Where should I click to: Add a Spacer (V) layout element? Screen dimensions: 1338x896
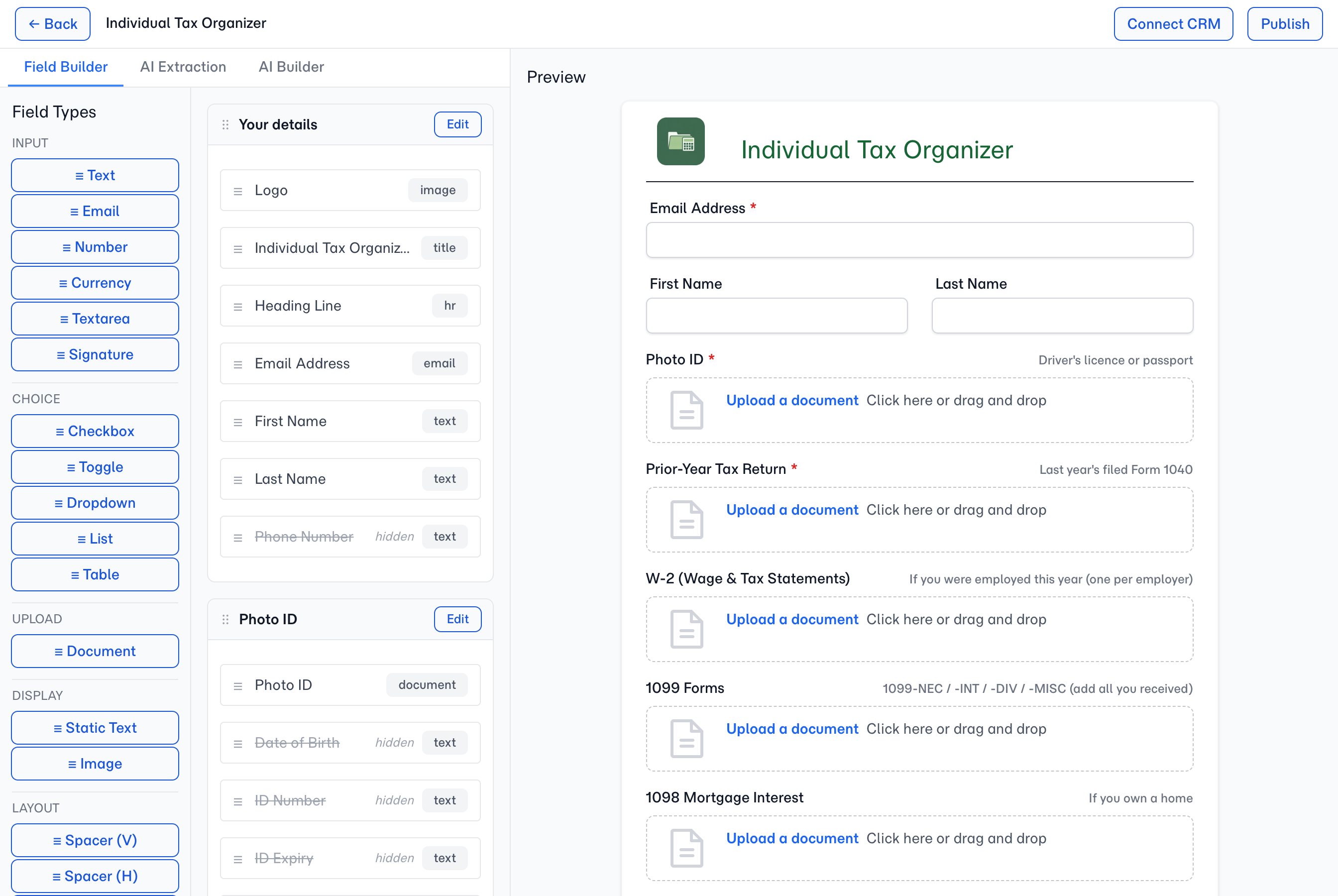(x=95, y=841)
